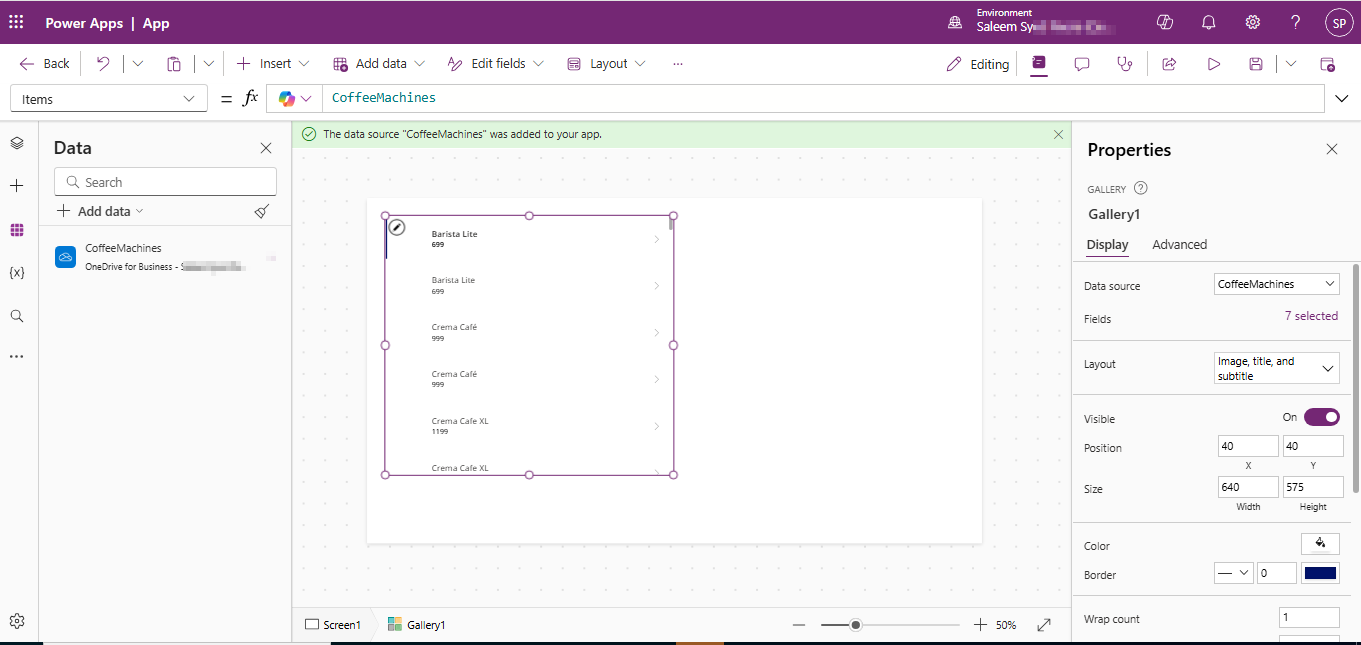Image resolution: width=1361 pixels, height=645 pixels.
Task: Open notifications bell icon
Action: pos(1209,22)
